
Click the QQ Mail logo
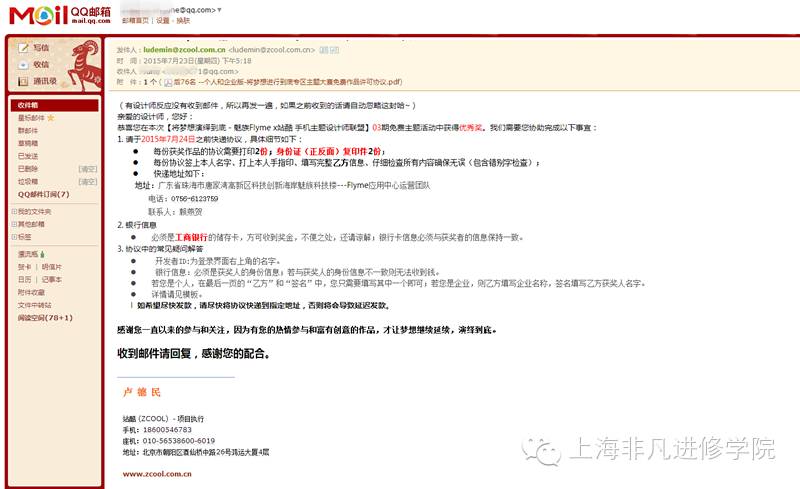click(60, 15)
